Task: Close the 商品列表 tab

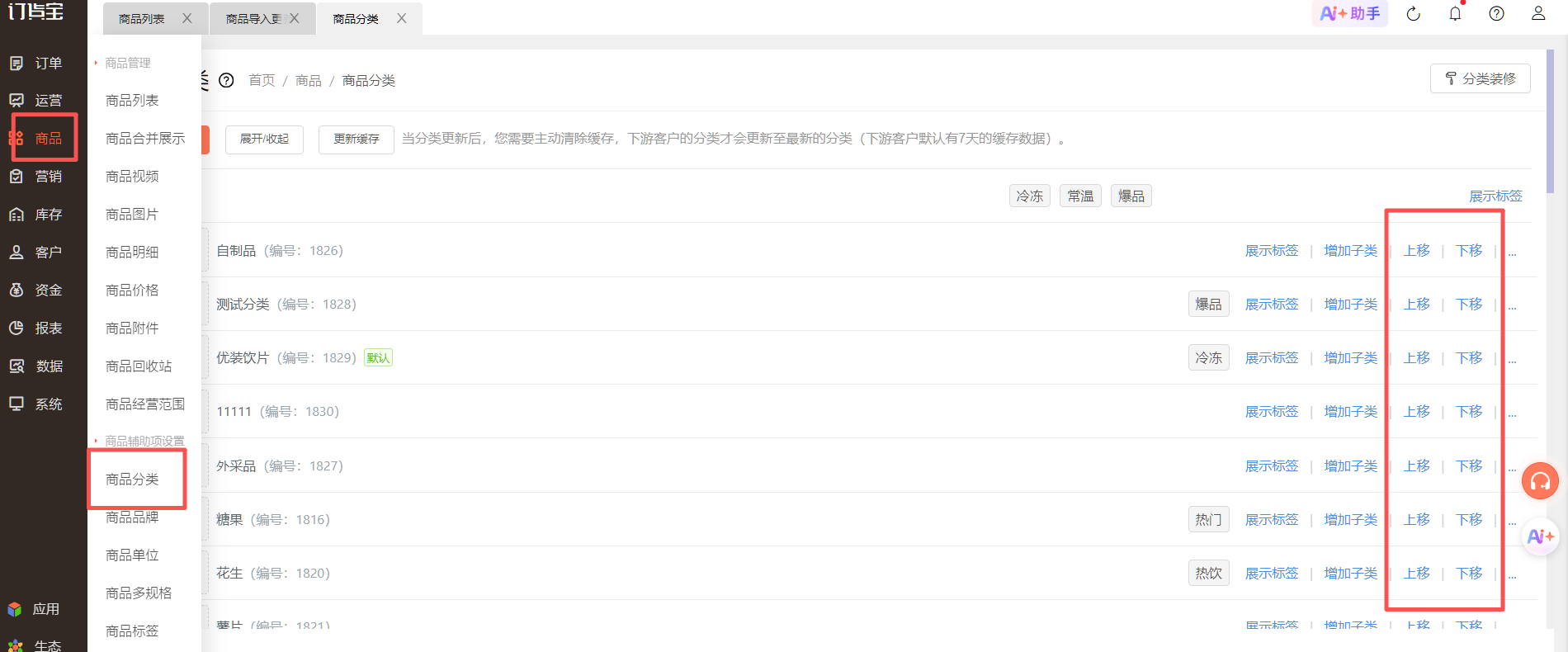Action: [187, 18]
